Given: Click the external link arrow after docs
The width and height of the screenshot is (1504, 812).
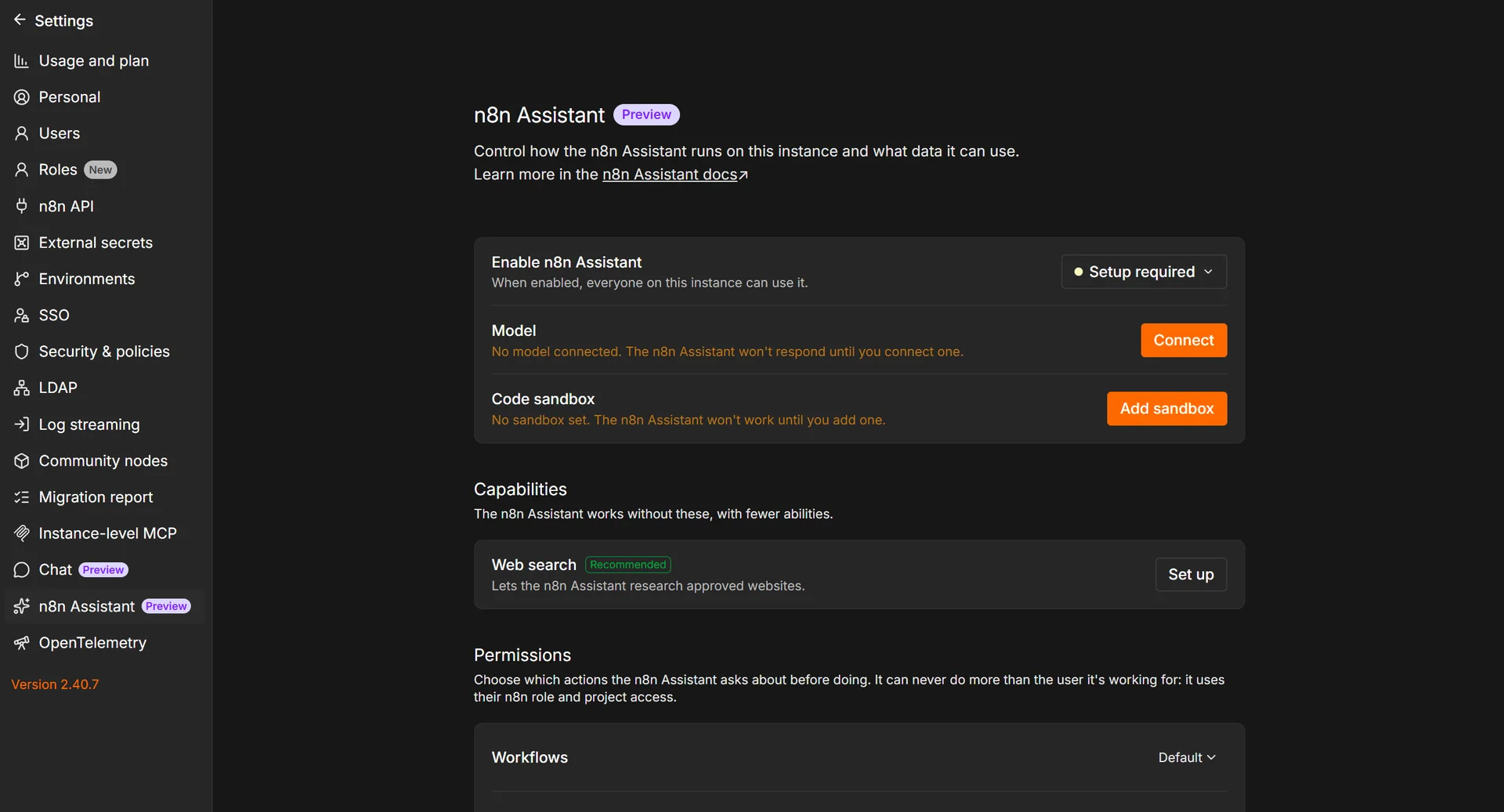Looking at the screenshot, I should point(743,175).
